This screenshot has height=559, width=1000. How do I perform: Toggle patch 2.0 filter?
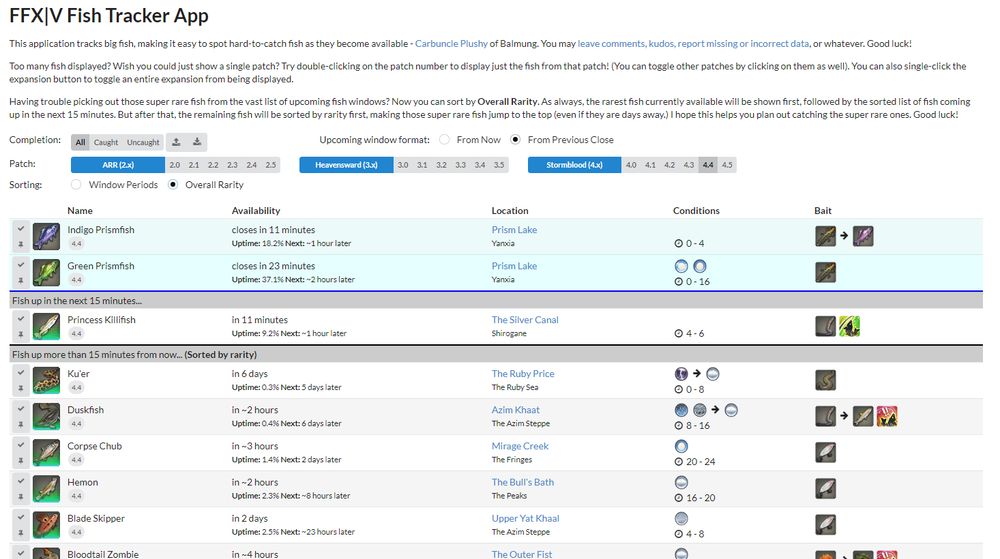[x=175, y=165]
